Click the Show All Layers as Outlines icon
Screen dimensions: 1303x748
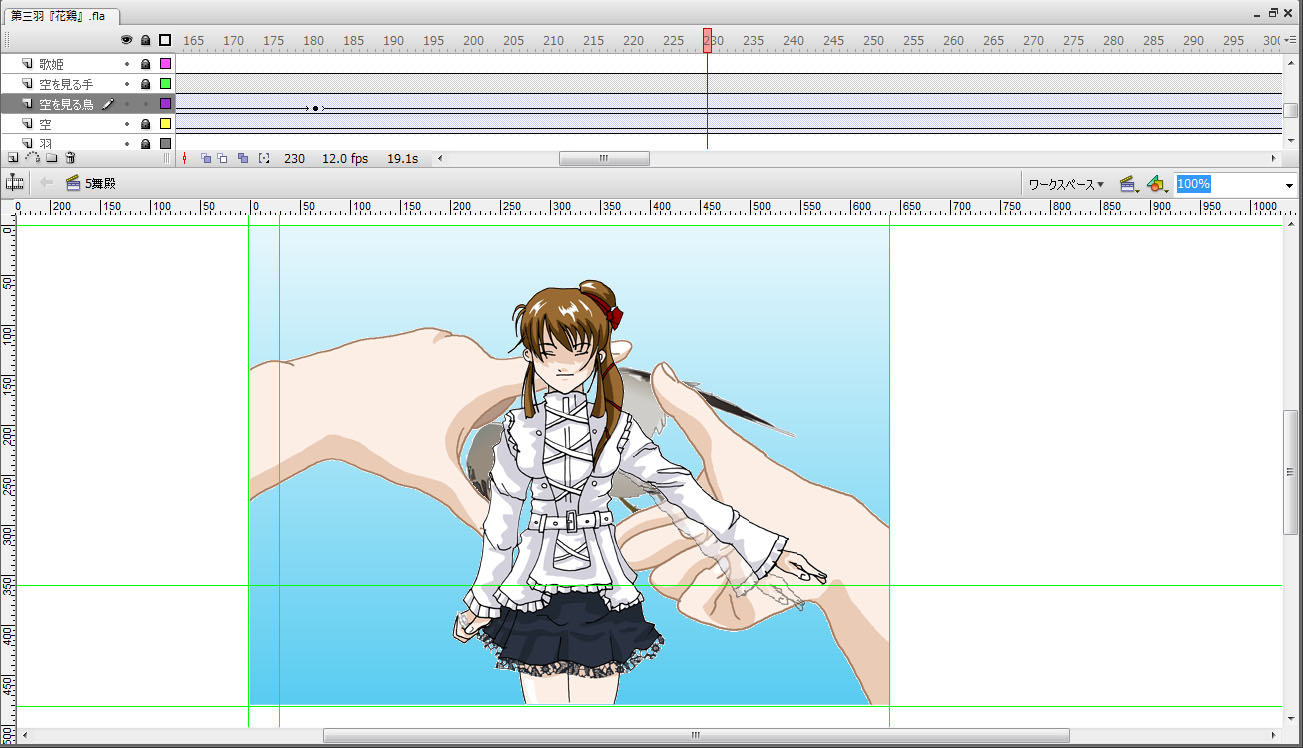(165, 40)
